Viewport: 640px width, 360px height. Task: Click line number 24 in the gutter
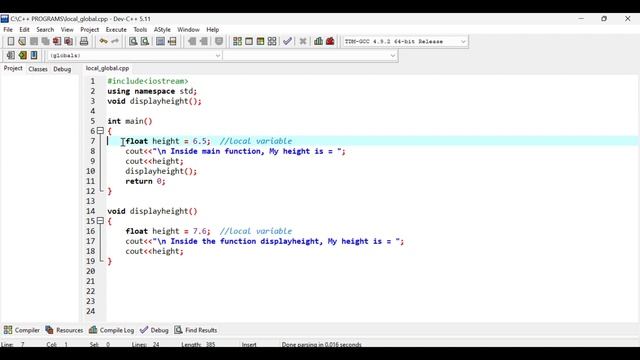[x=91, y=311]
